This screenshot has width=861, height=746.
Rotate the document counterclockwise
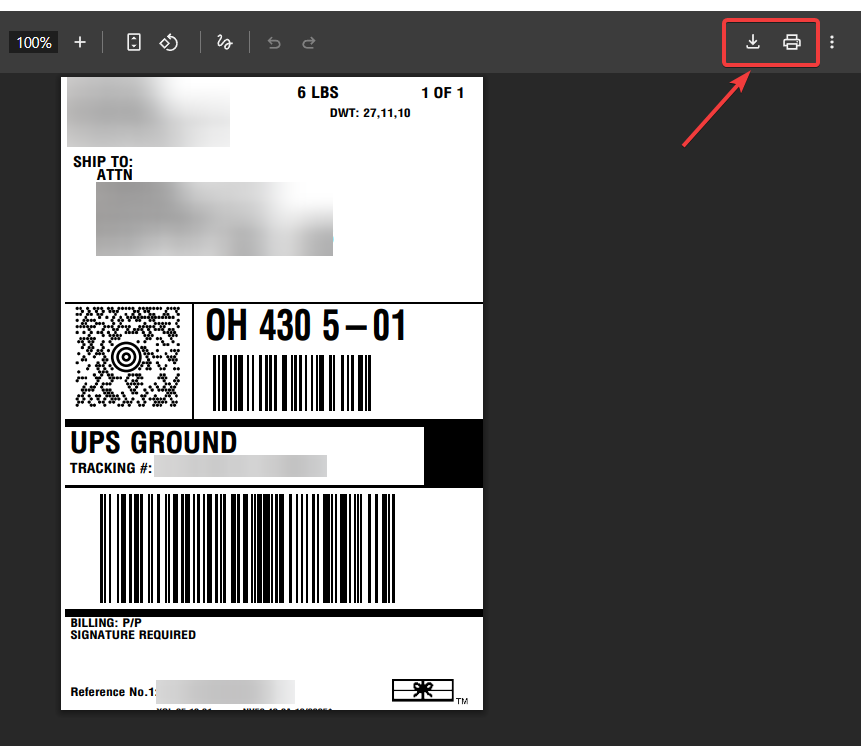169,42
